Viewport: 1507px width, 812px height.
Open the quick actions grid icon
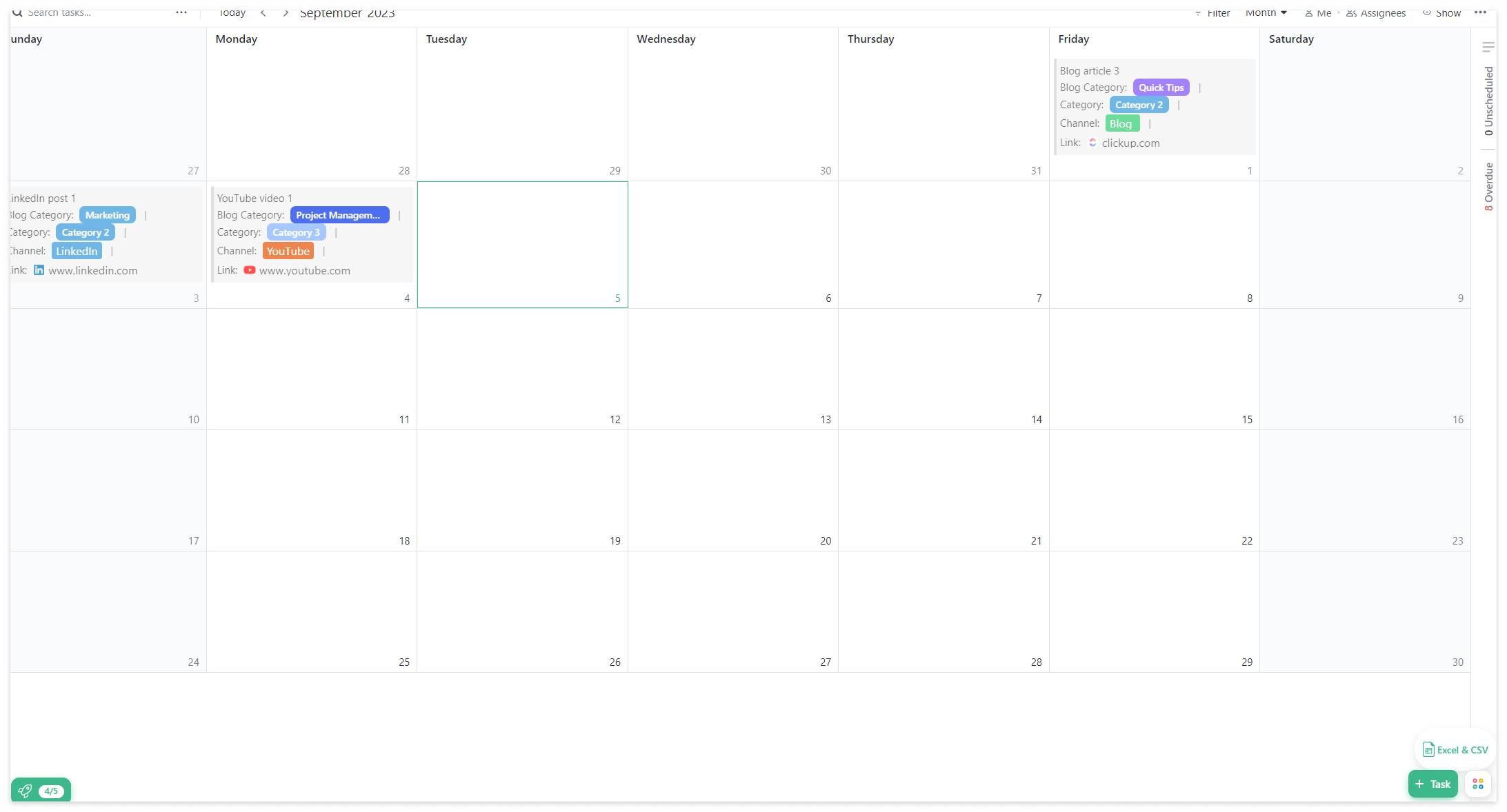tap(1477, 784)
